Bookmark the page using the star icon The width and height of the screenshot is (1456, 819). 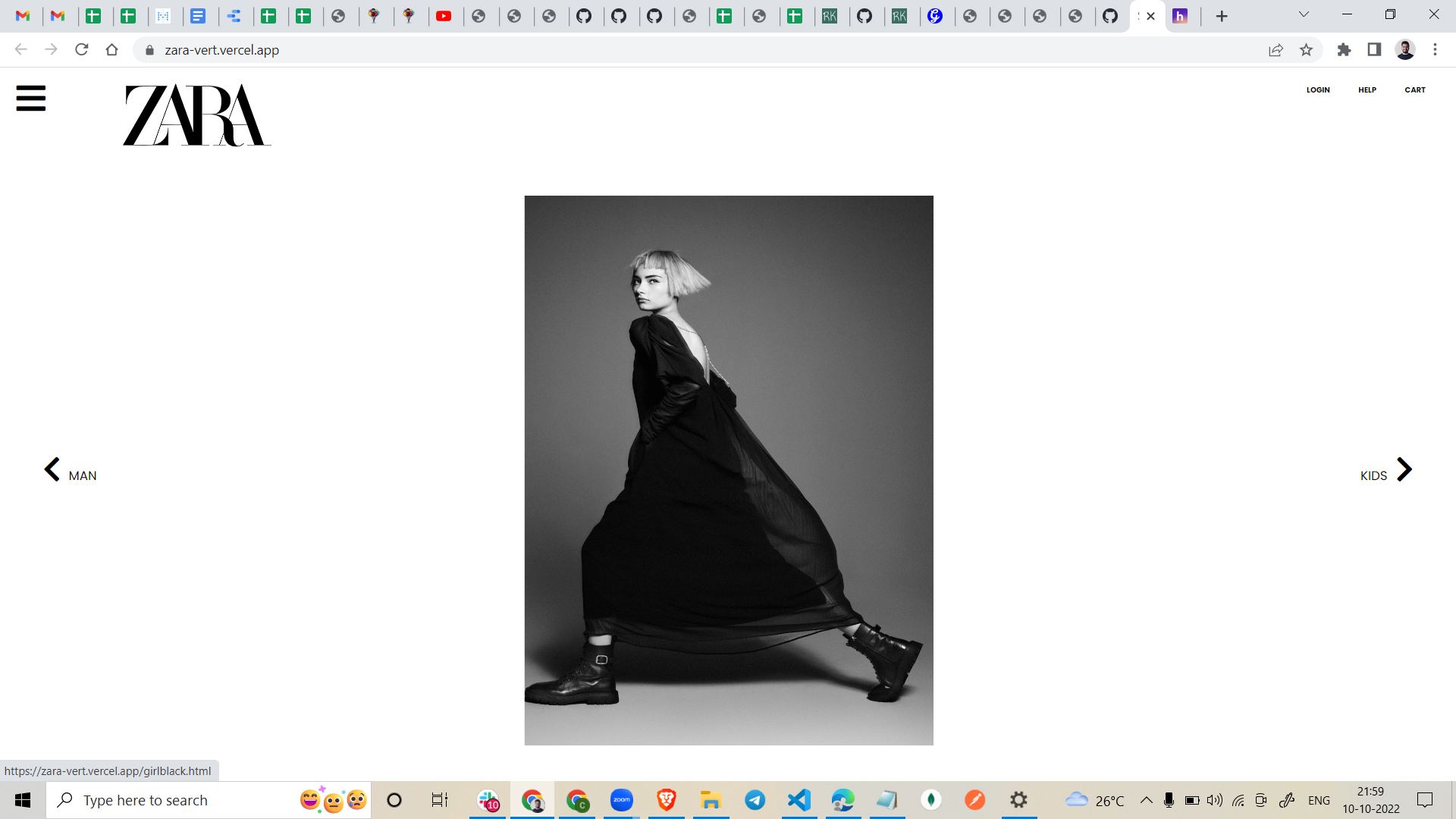[1306, 49]
